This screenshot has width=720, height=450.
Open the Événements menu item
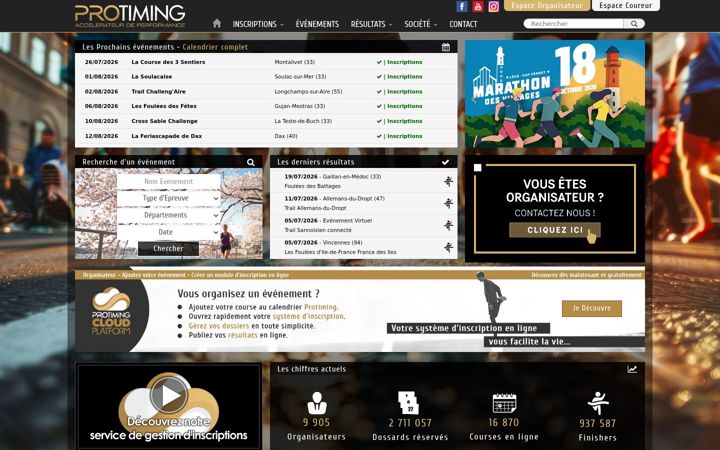pyautogui.click(x=317, y=24)
